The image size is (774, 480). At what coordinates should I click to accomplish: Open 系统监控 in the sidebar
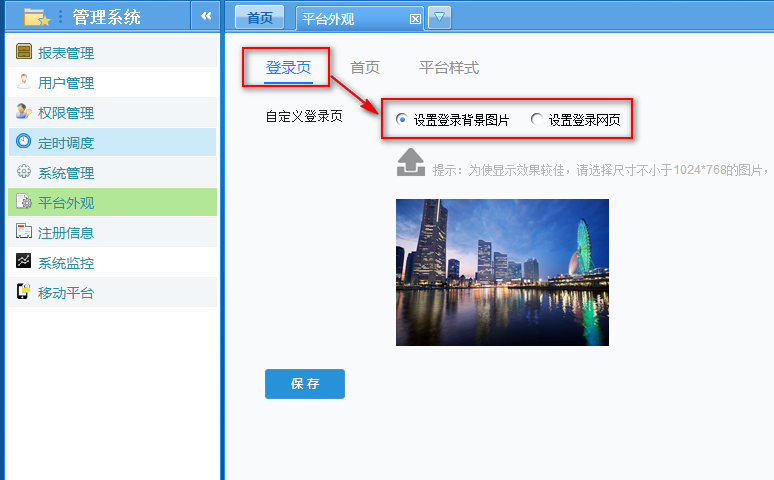pos(113,262)
